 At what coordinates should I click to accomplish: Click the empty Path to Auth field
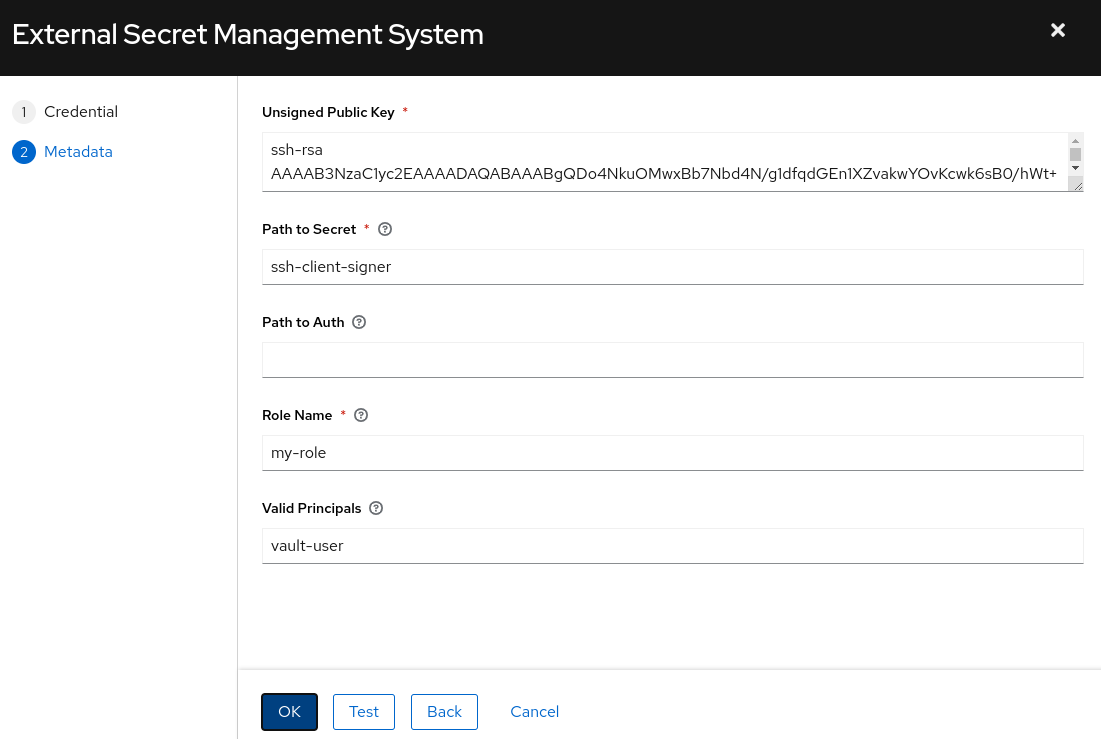(x=672, y=360)
